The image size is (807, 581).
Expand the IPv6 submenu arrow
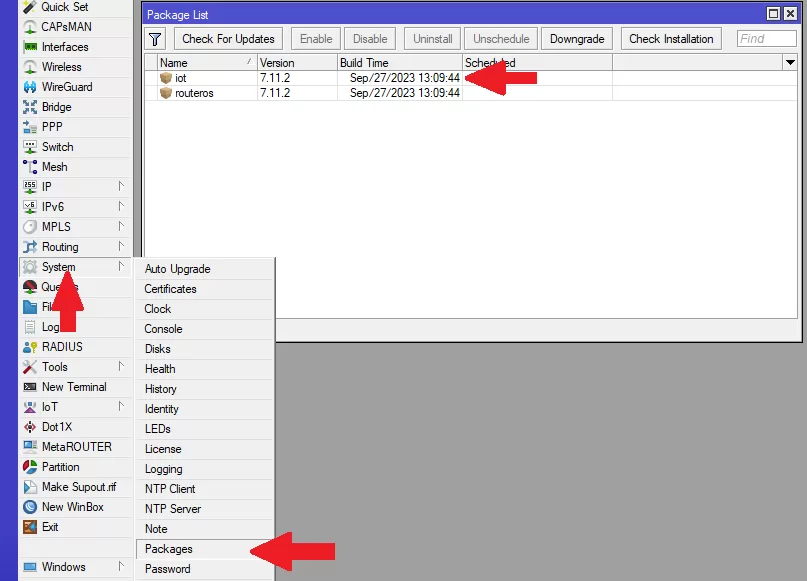[x=121, y=206]
